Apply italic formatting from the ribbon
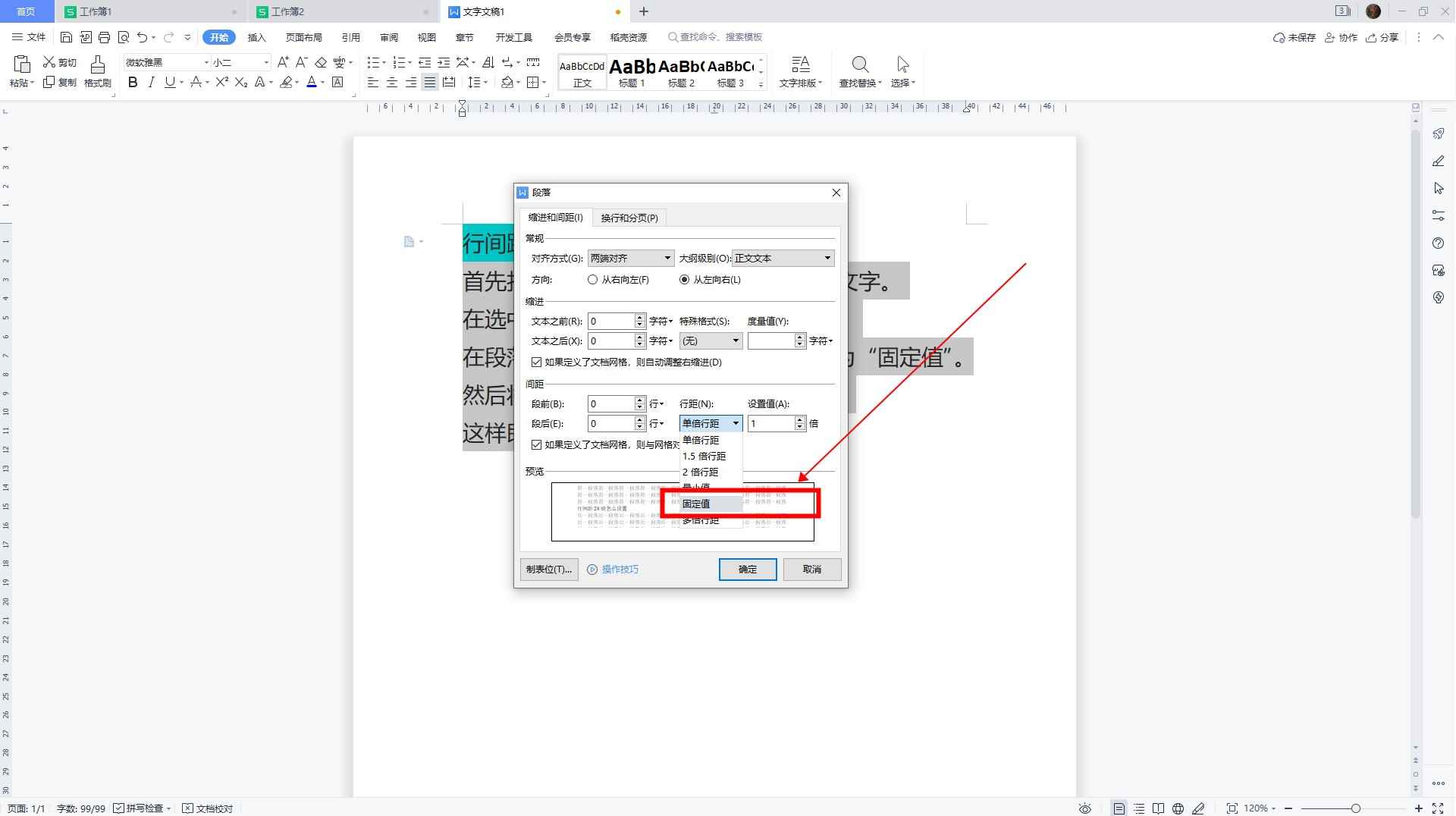 click(x=151, y=83)
